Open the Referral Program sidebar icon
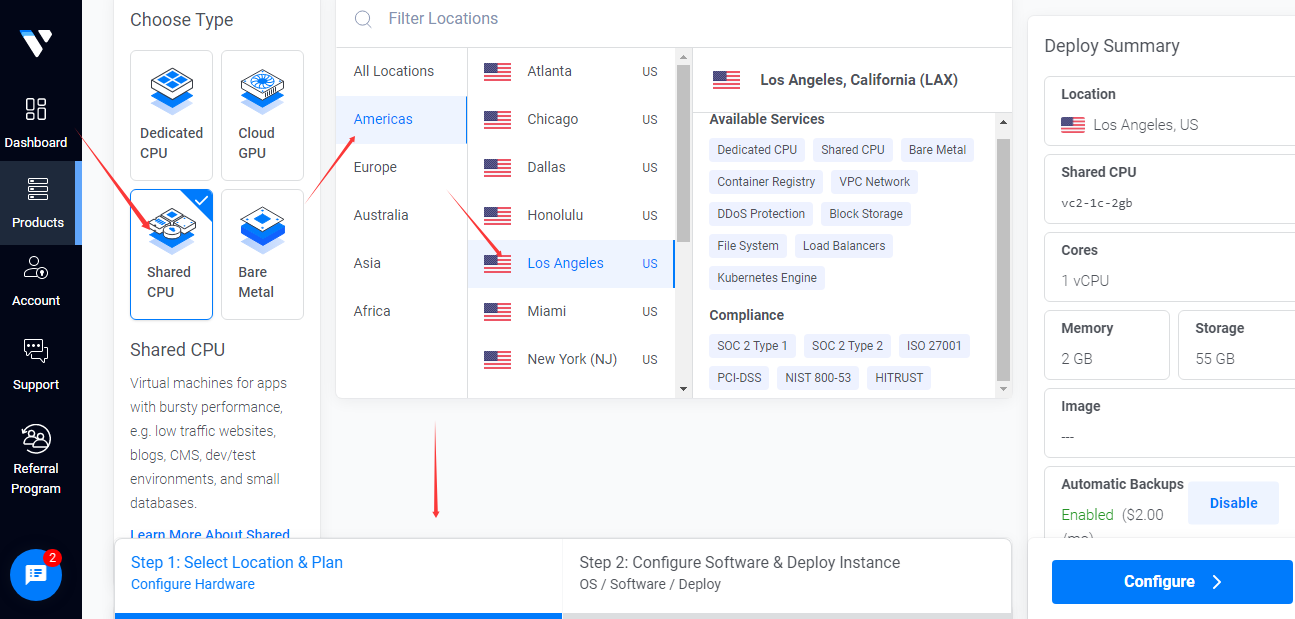 [x=36, y=439]
